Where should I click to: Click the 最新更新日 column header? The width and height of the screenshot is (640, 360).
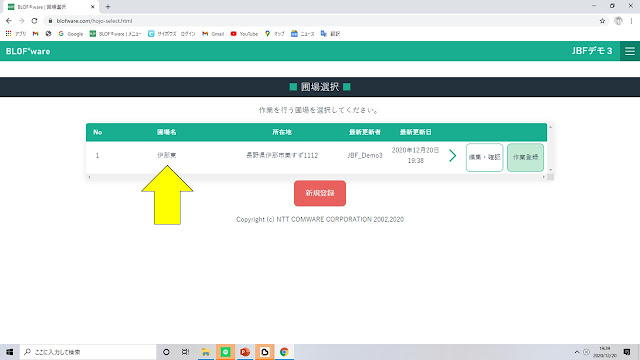[x=416, y=132]
